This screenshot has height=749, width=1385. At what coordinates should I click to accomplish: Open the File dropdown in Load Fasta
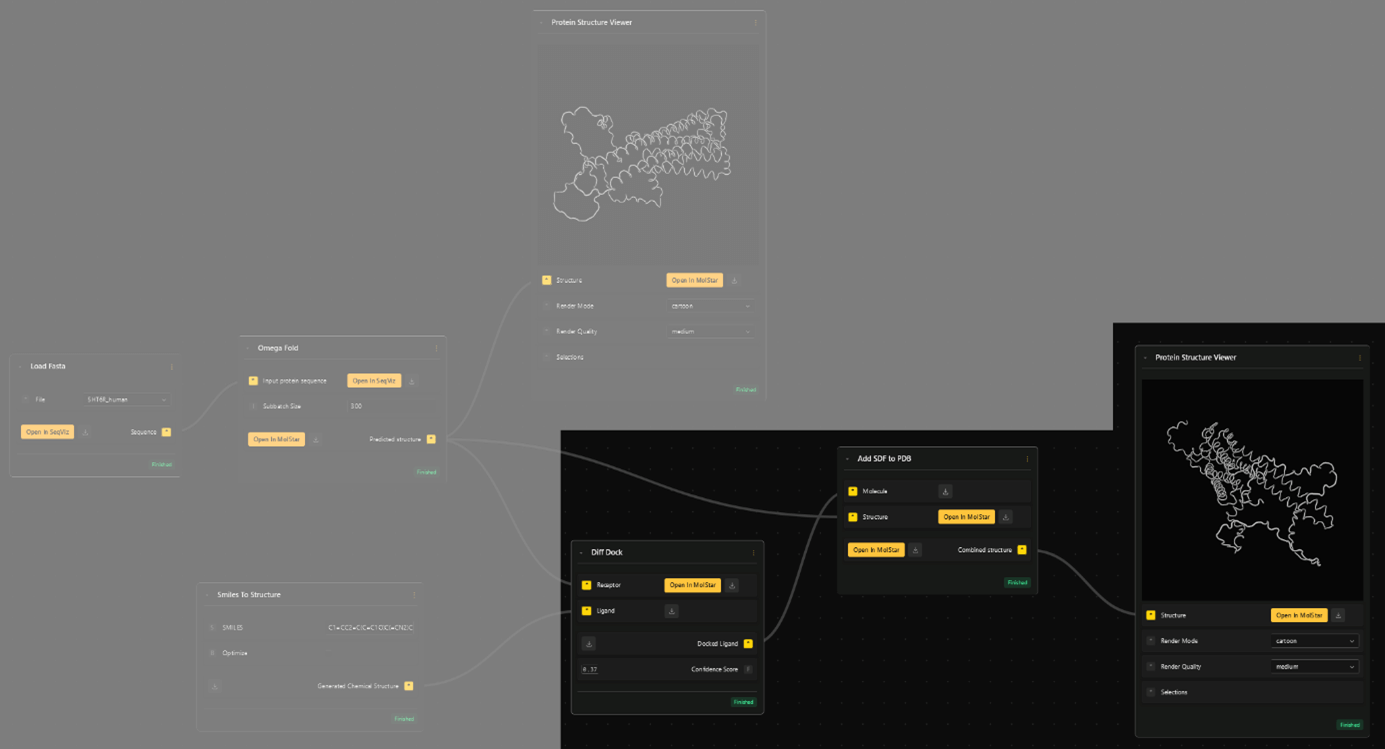(x=127, y=400)
